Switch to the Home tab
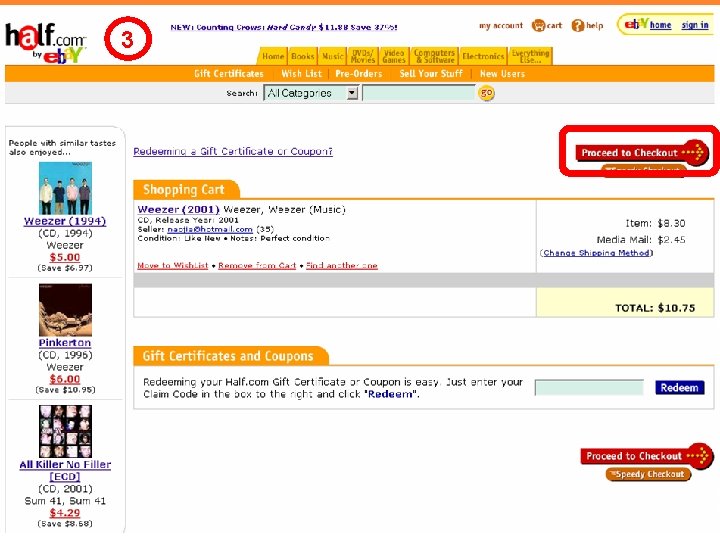The width and height of the screenshot is (720, 540). pos(273,56)
